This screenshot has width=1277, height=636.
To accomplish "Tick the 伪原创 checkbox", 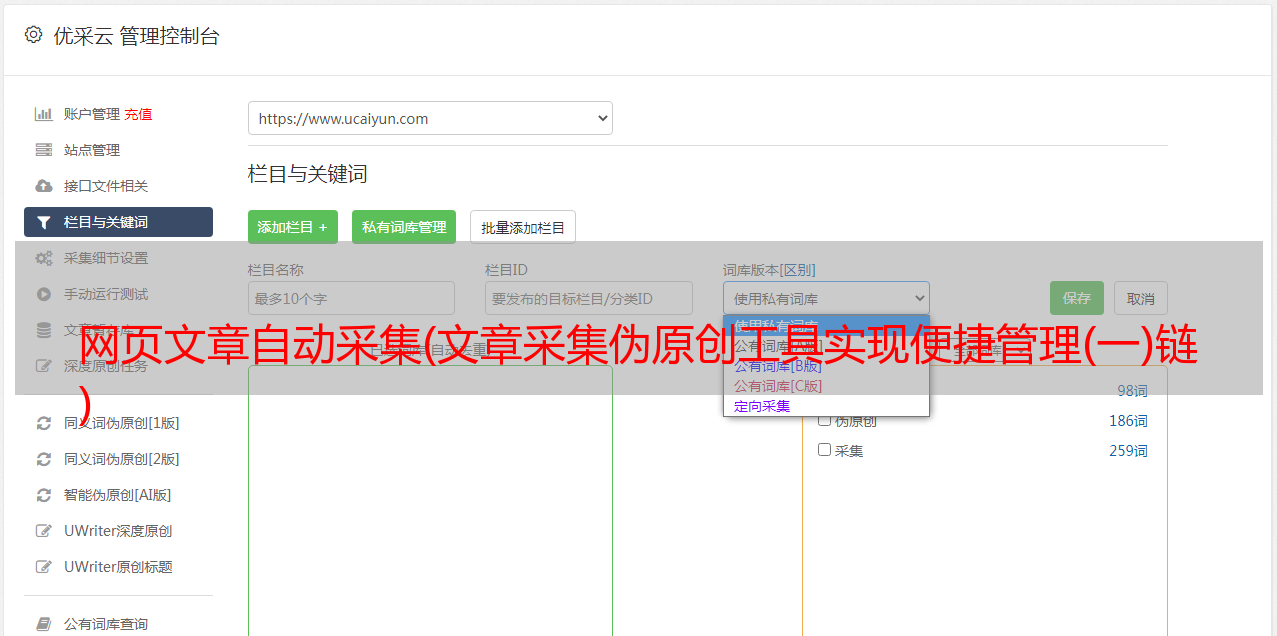I will (x=825, y=420).
